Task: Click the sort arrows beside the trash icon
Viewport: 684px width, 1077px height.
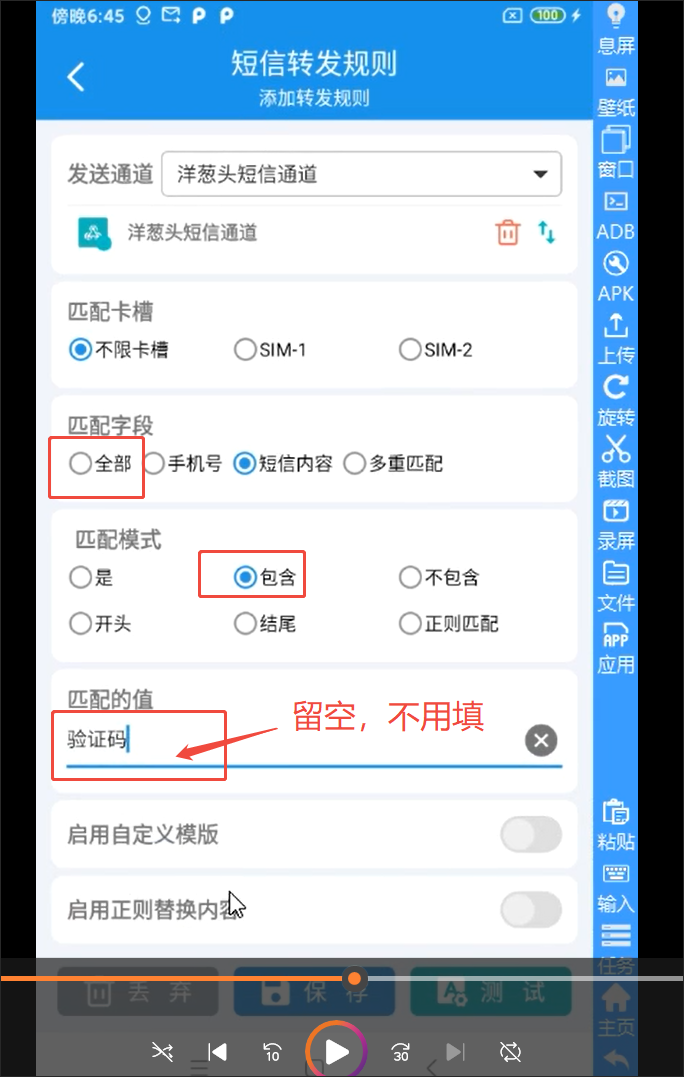Action: (547, 232)
